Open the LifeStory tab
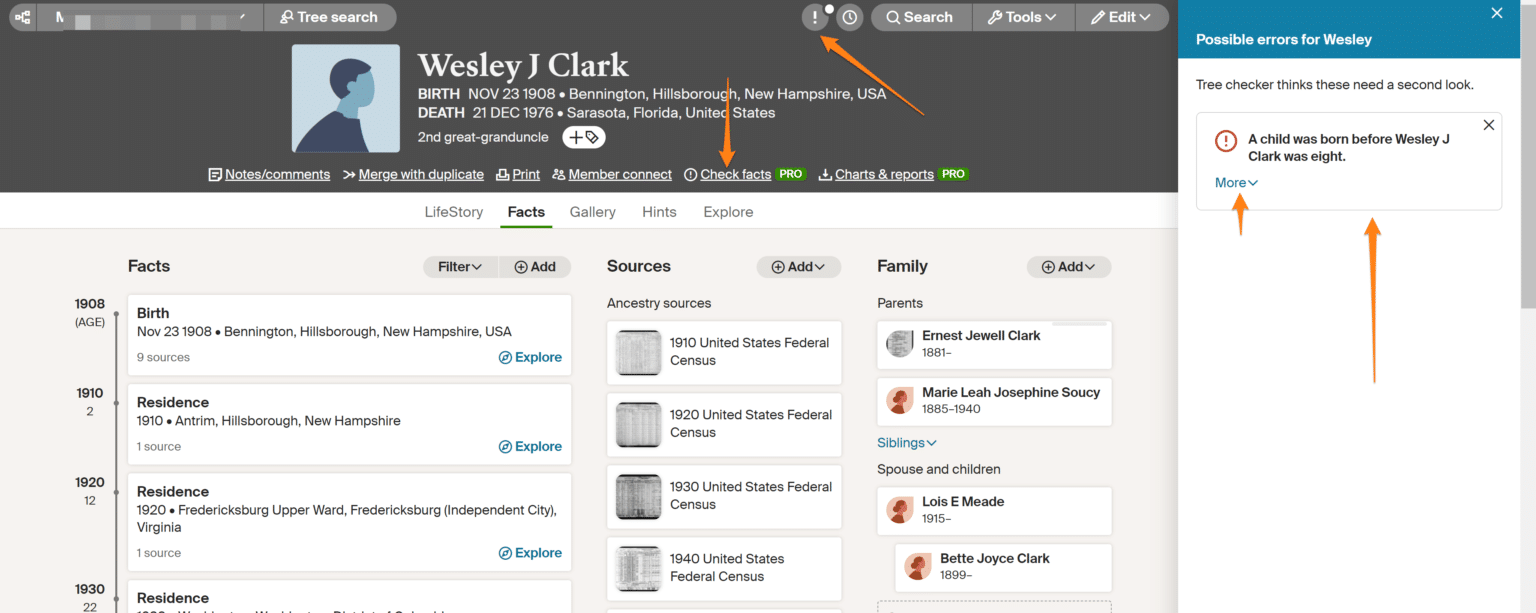This screenshot has height=613, width=1536. [453, 211]
